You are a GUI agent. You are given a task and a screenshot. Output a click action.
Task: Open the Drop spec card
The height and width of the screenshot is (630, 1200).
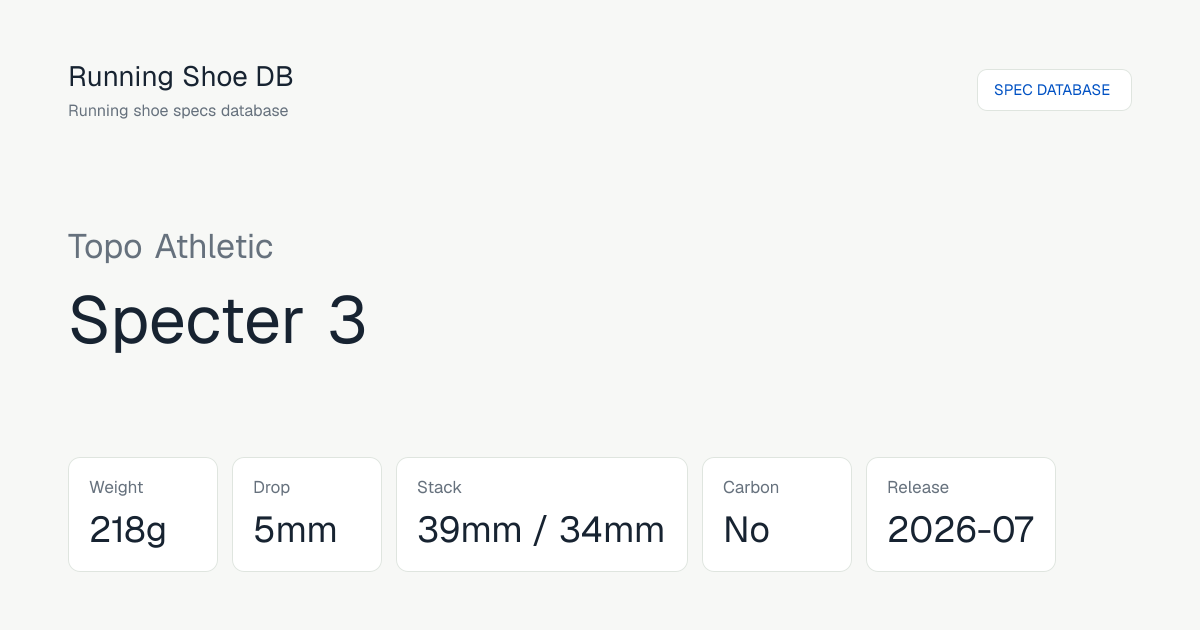[307, 514]
